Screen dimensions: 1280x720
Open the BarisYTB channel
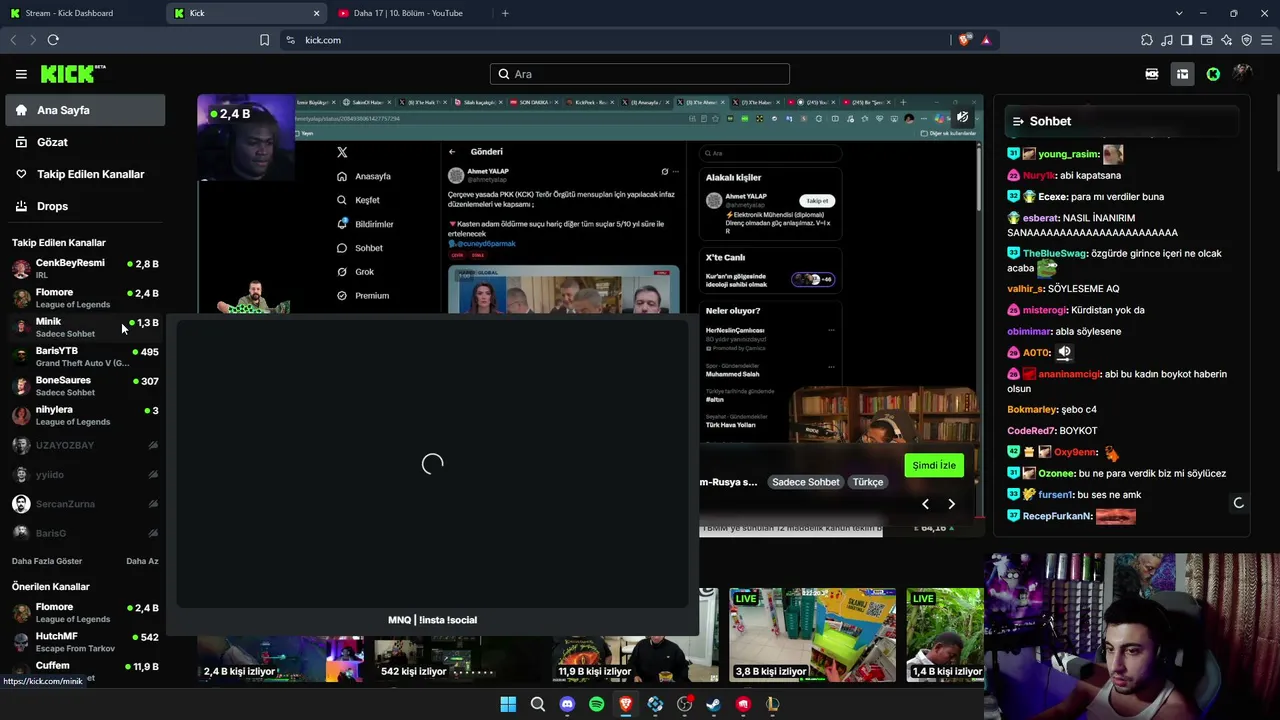[84, 356]
